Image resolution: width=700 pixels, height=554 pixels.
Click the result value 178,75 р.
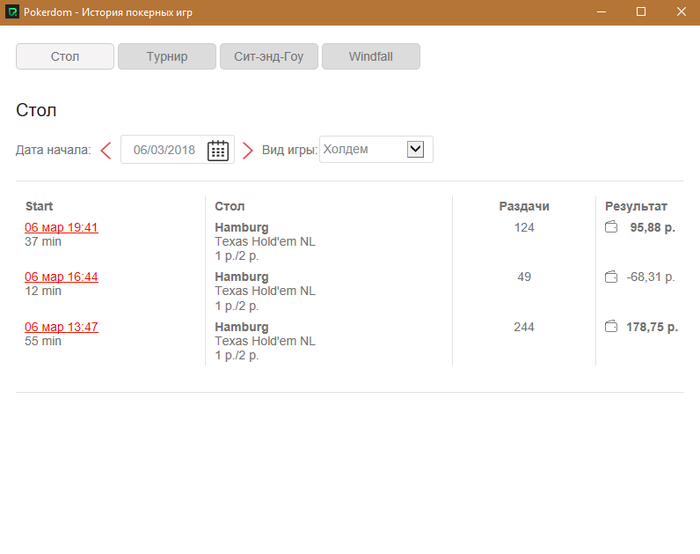coord(652,327)
